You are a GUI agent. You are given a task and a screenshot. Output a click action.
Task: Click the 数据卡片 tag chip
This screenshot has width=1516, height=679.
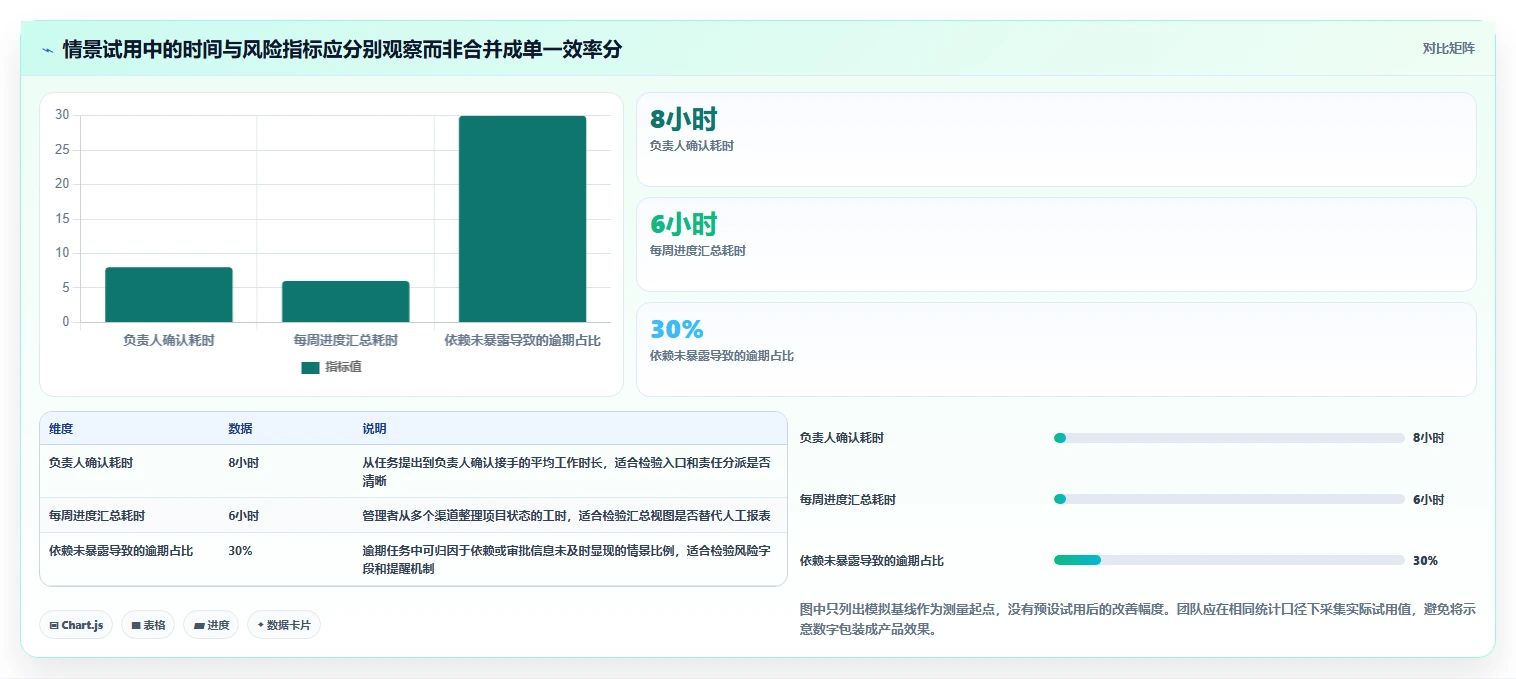[x=284, y=625]
